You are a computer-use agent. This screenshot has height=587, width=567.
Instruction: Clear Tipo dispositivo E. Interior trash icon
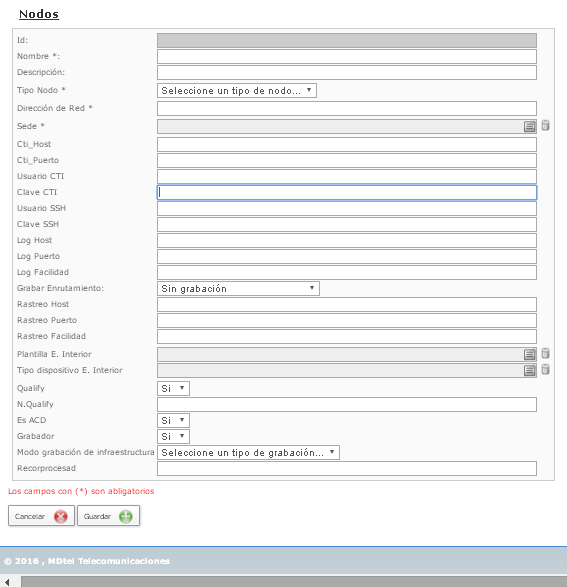545,369
